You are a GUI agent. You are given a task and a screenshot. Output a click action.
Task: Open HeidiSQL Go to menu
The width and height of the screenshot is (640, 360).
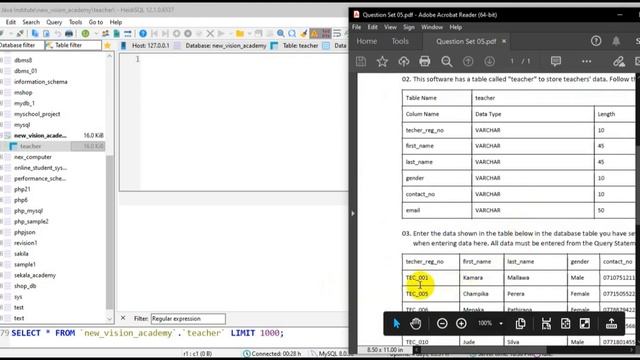(x=96, y=22)
